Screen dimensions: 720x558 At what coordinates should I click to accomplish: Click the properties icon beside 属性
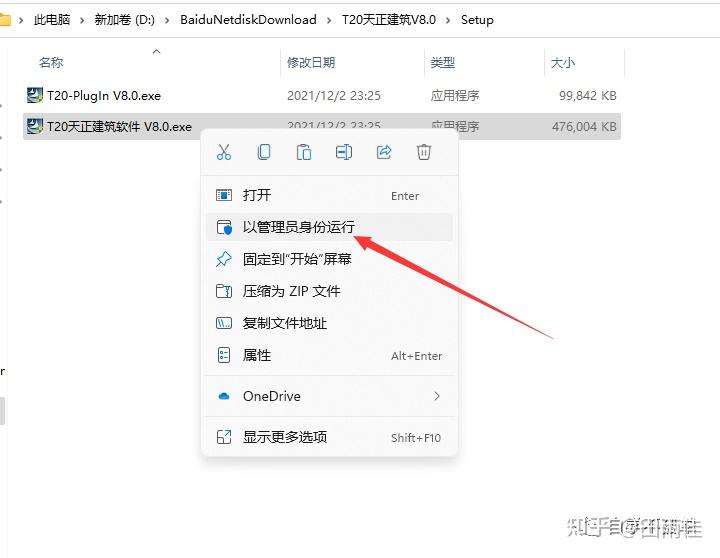(224, 355)
